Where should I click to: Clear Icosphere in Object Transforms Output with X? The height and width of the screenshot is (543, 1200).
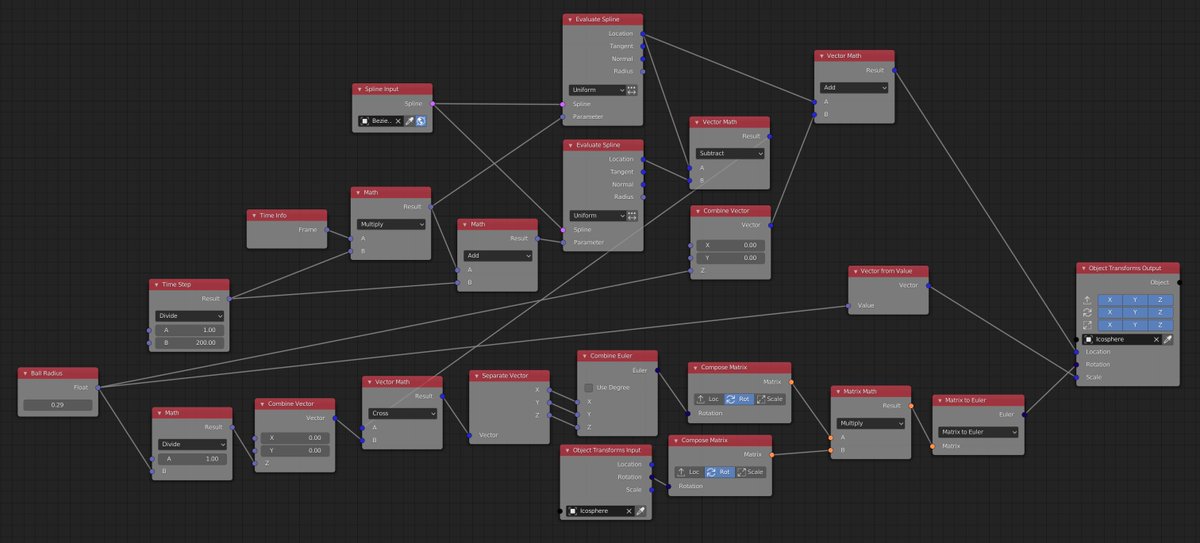1155,339
